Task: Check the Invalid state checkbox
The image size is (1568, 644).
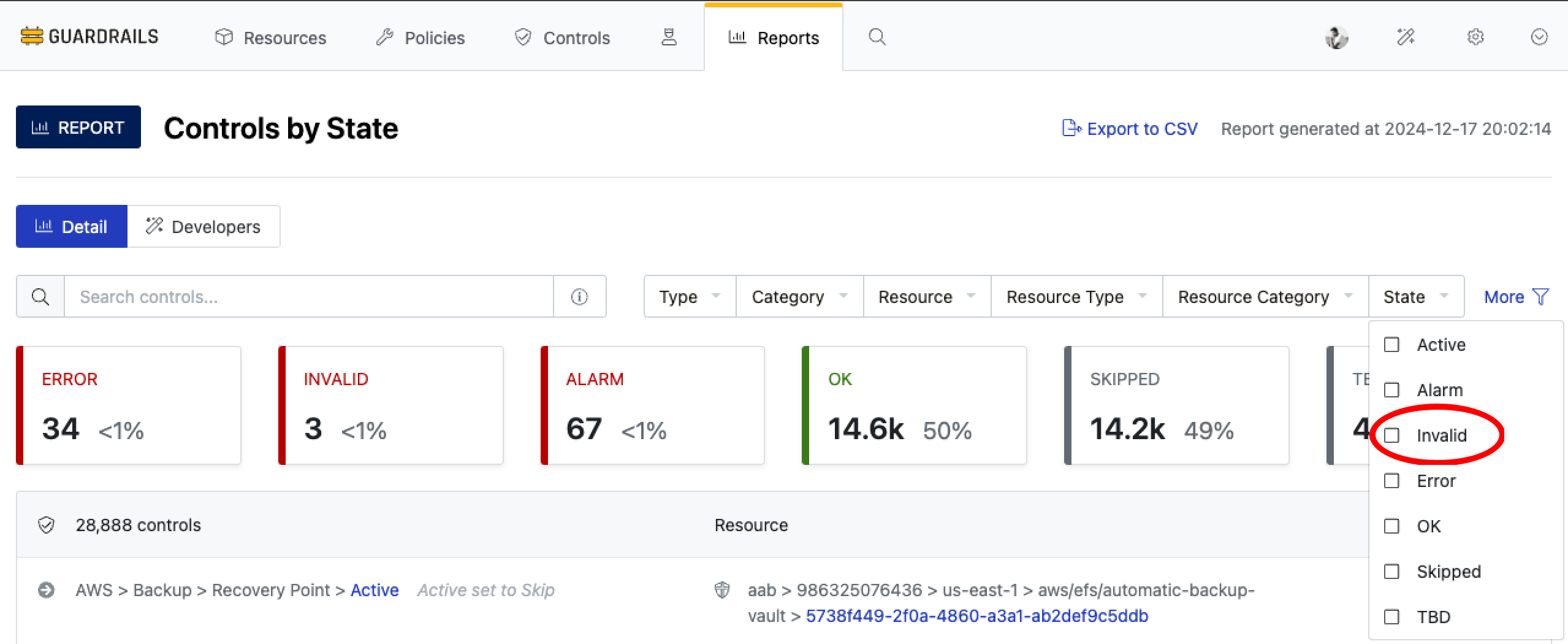Action: tap(1392, 435)
